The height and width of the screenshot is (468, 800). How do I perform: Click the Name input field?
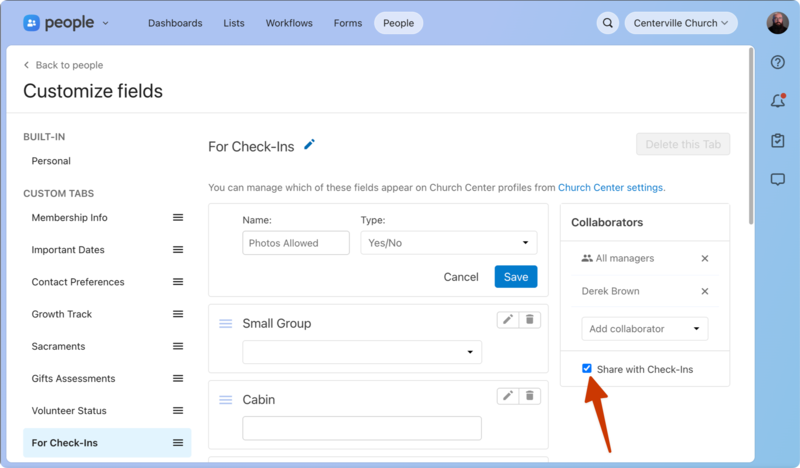pos(296,243)
